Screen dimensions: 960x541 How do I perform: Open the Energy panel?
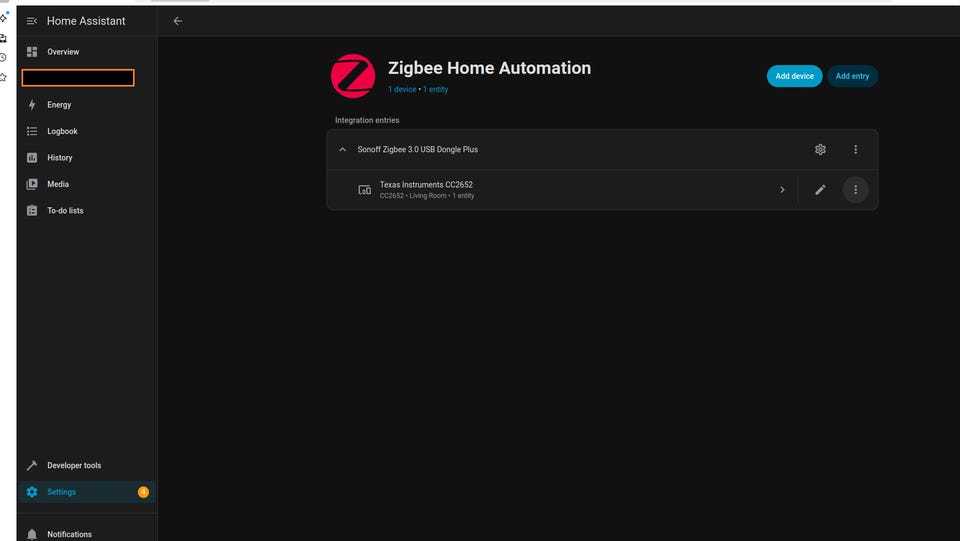point(86,105)
